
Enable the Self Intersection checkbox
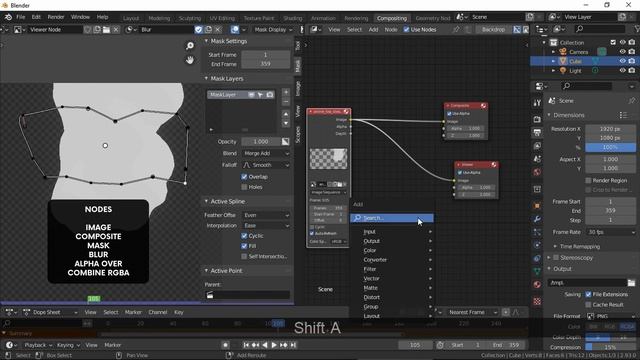[244, 256]
